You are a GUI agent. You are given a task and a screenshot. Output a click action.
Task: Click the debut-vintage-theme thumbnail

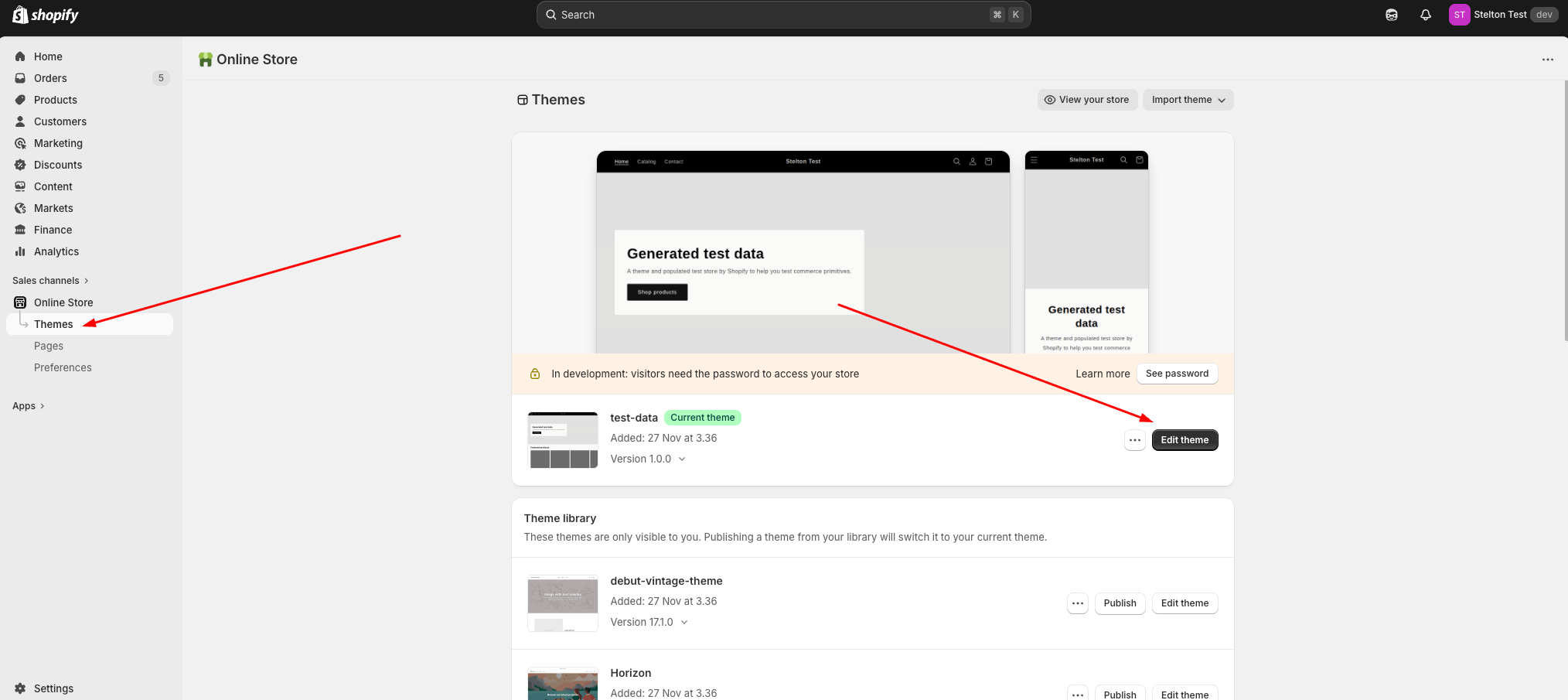point(562,603)
